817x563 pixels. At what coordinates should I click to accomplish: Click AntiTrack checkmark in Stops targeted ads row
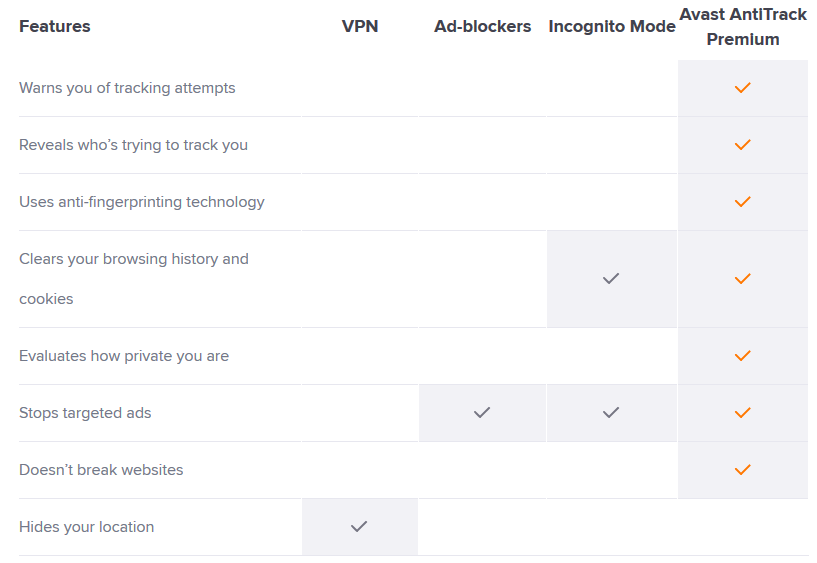click(742, 412)
